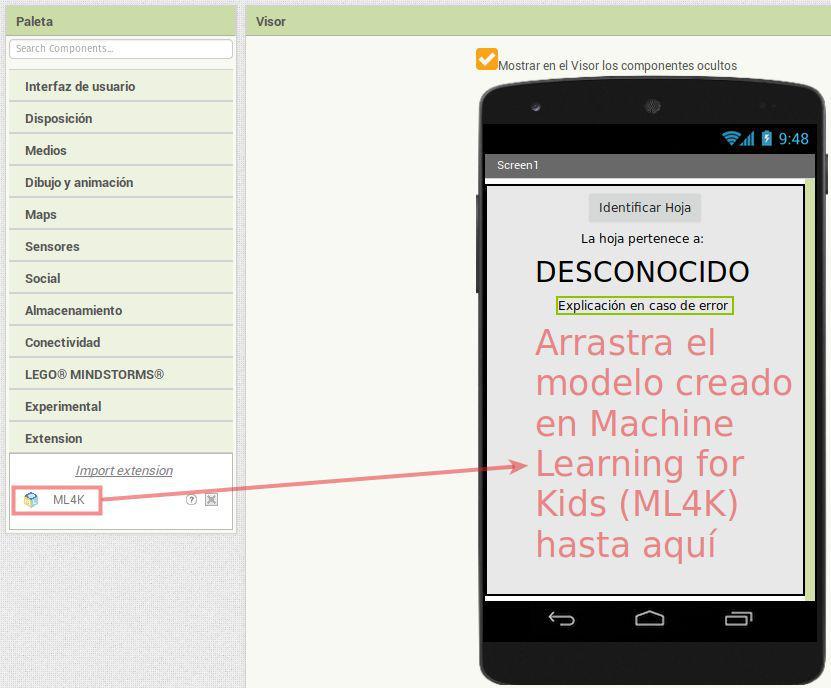Click the signal strength bars icon on phone

point(747,139)
